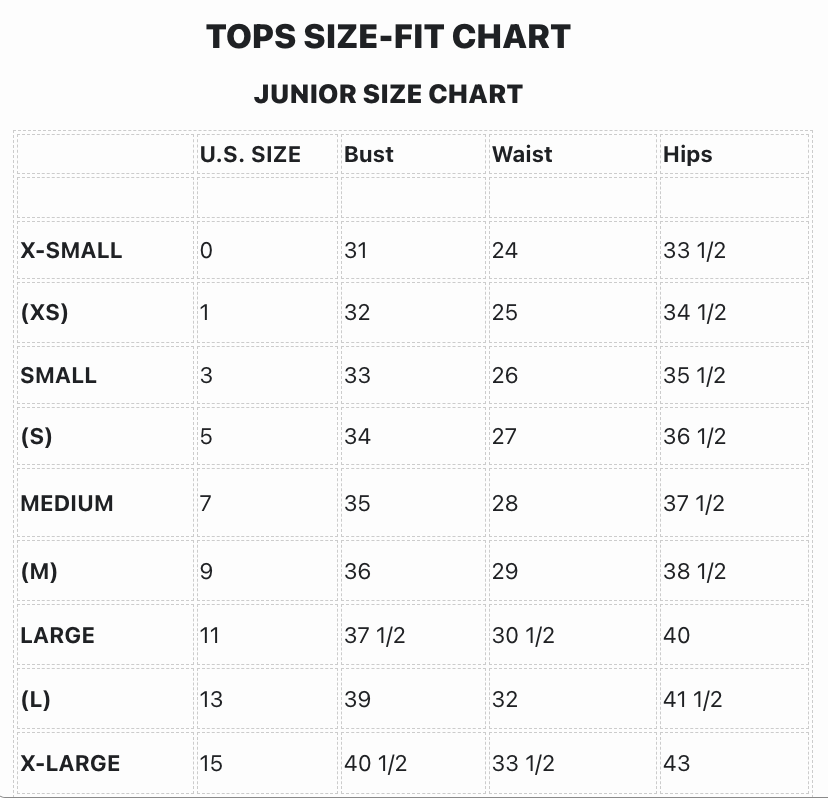Viewport: 828px width, 800px height.
Task: Select the Bust value 39
Action: click(357, 699)
